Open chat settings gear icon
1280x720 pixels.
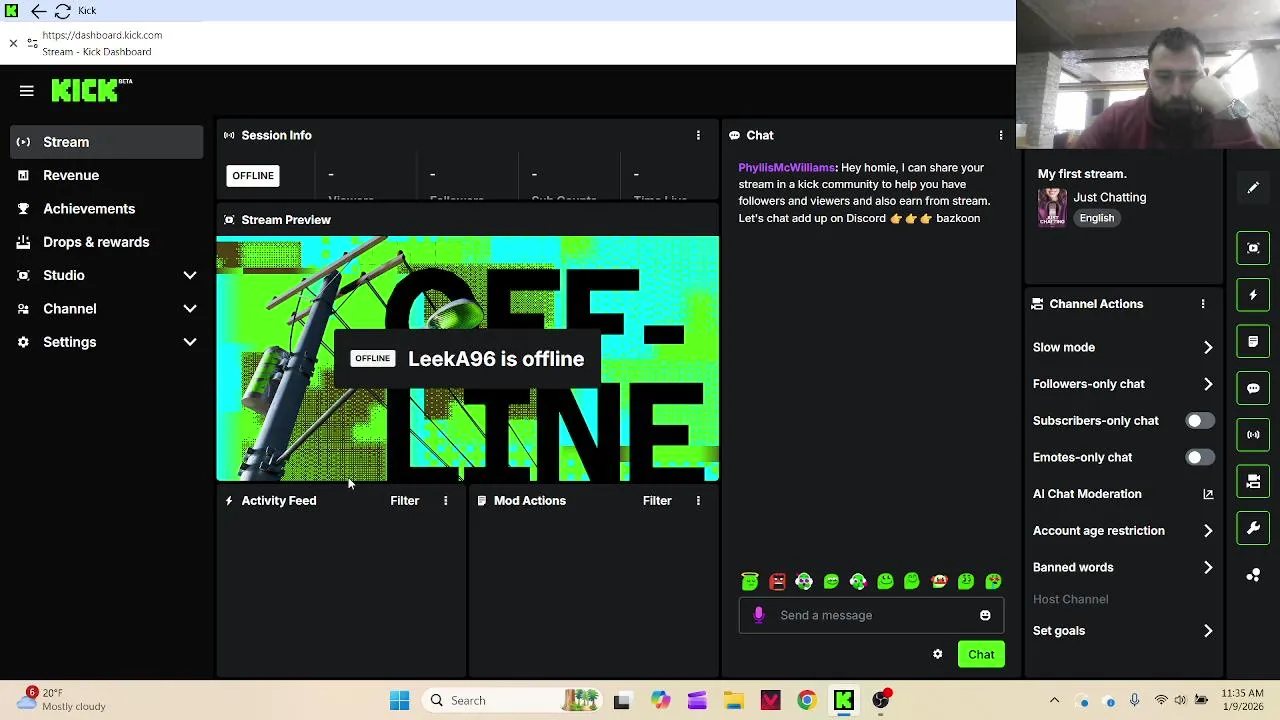point(937,654)
